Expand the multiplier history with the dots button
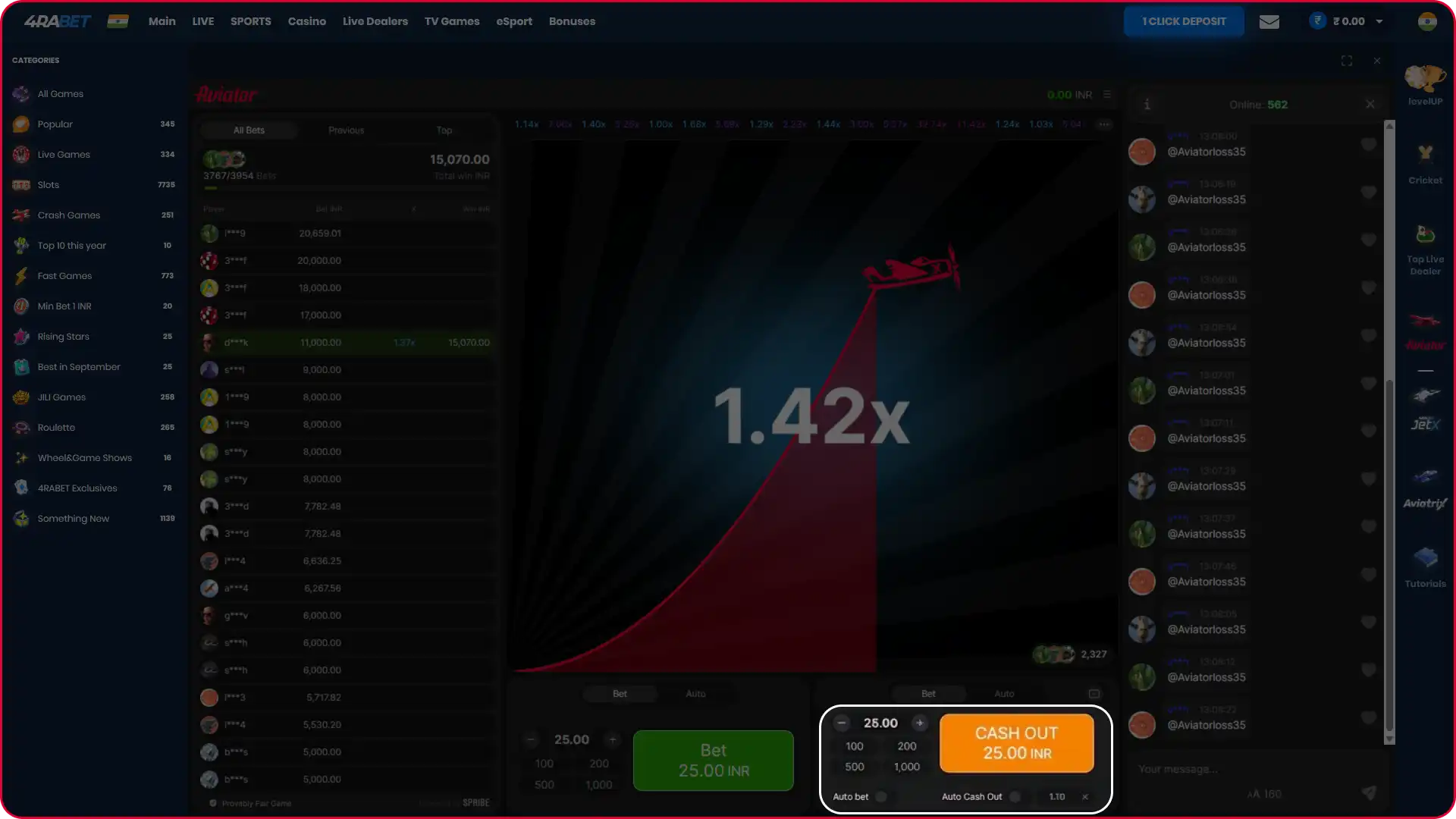This screenshot has height=819, width=1456. point(1103,124)
